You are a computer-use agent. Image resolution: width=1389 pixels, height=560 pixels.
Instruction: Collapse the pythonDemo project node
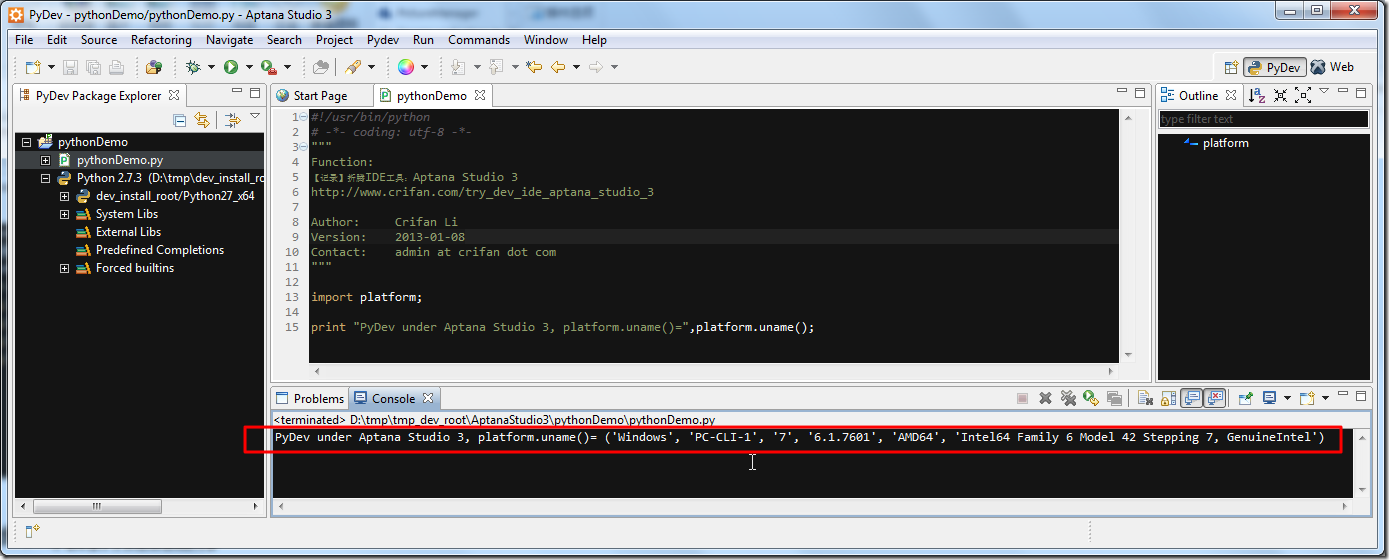27,142
